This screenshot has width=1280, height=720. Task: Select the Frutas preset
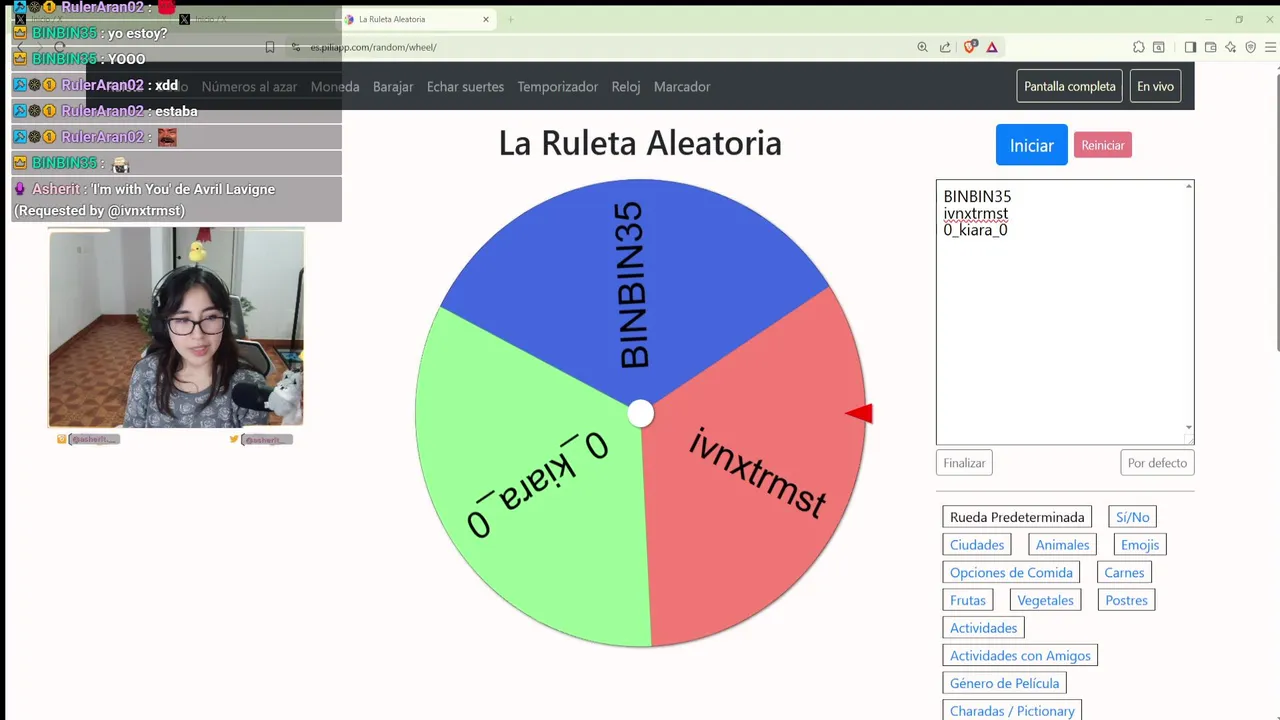pos(968,600)
